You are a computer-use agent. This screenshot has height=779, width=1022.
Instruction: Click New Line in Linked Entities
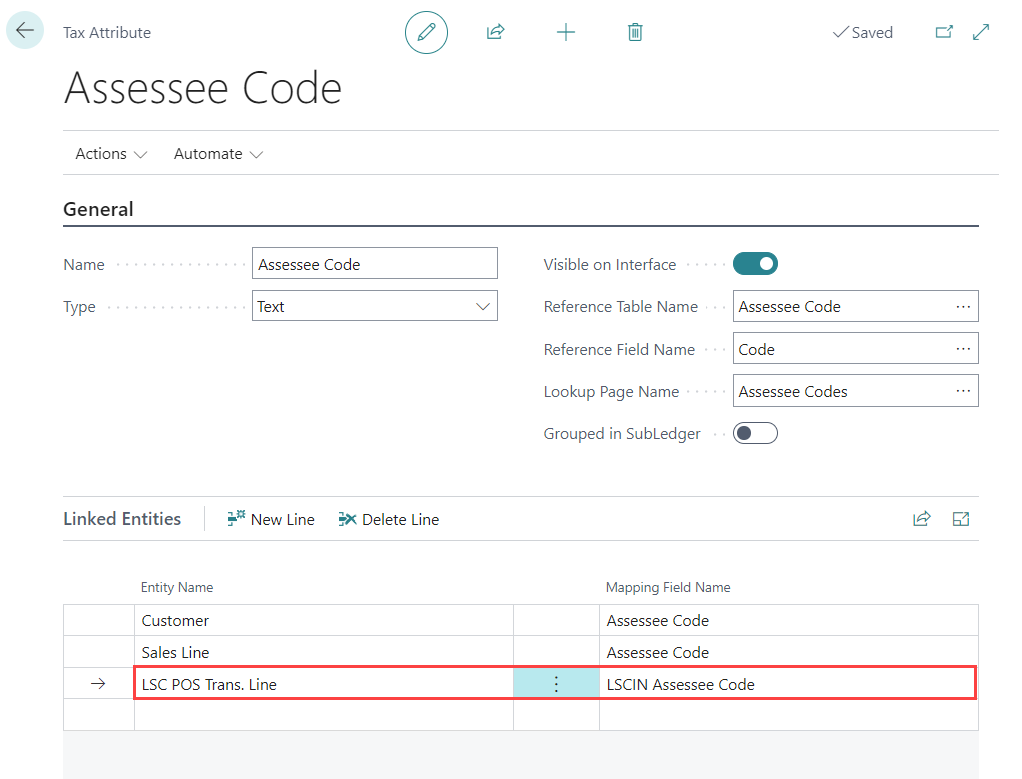tap(271, 519)
